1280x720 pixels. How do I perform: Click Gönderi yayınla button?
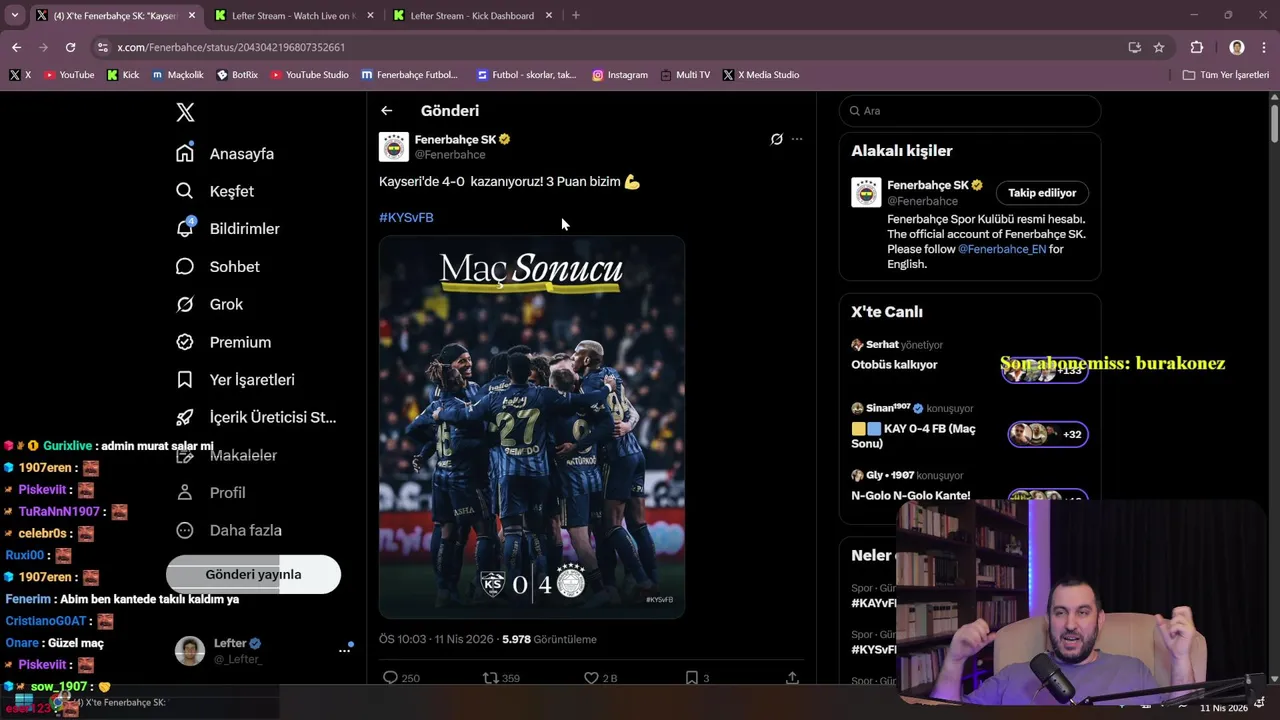[x=253, y=575]
